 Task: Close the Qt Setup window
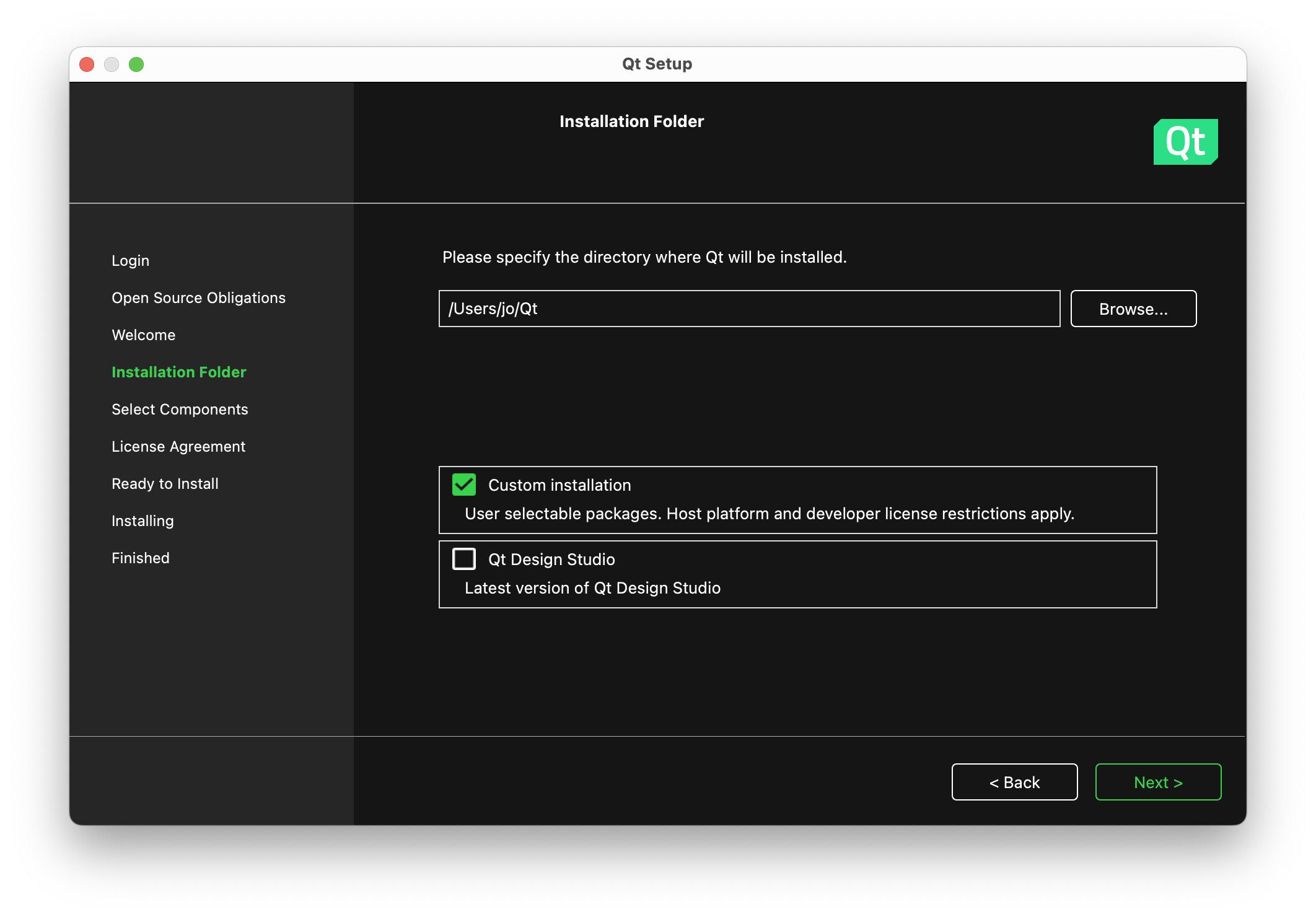[87, 64]
